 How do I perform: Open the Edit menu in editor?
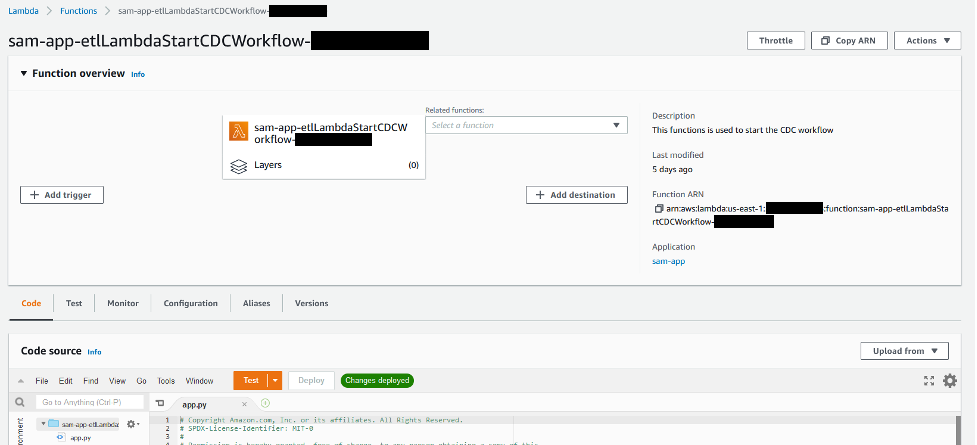[x=65, y=381]
